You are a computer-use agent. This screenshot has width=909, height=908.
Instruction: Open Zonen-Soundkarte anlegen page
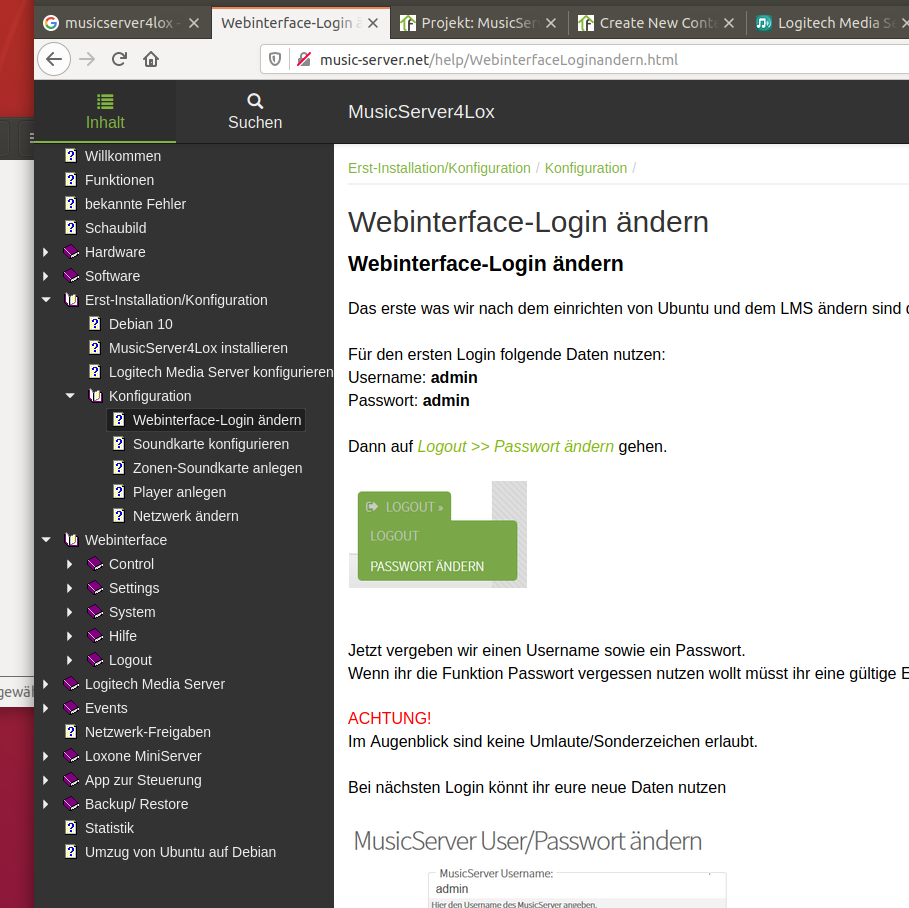point(217,468)
